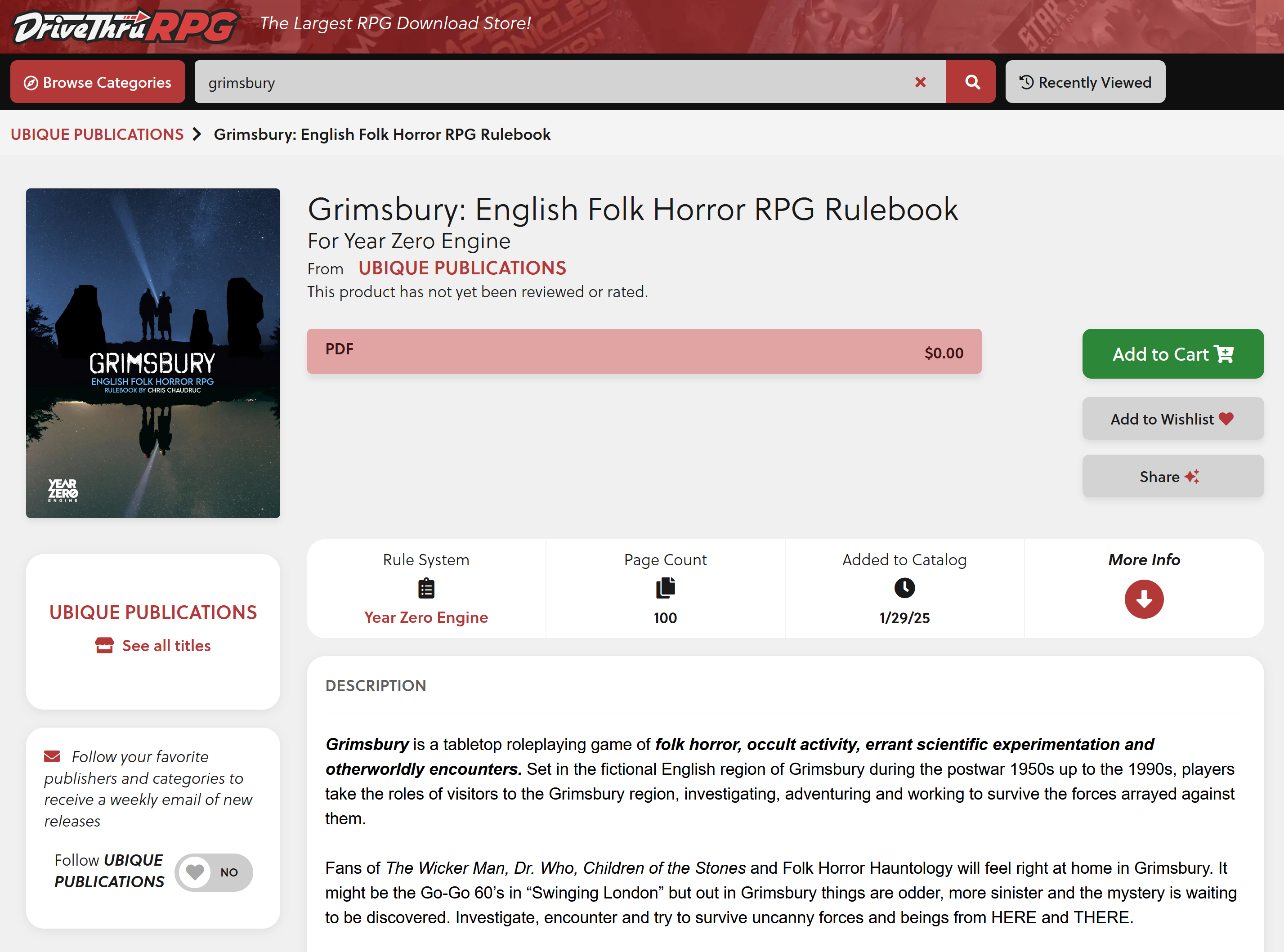Clear the search box with the X icon
Image resolution: width=1284 pixels, height=952 pixels.
(x=920, y=82)
